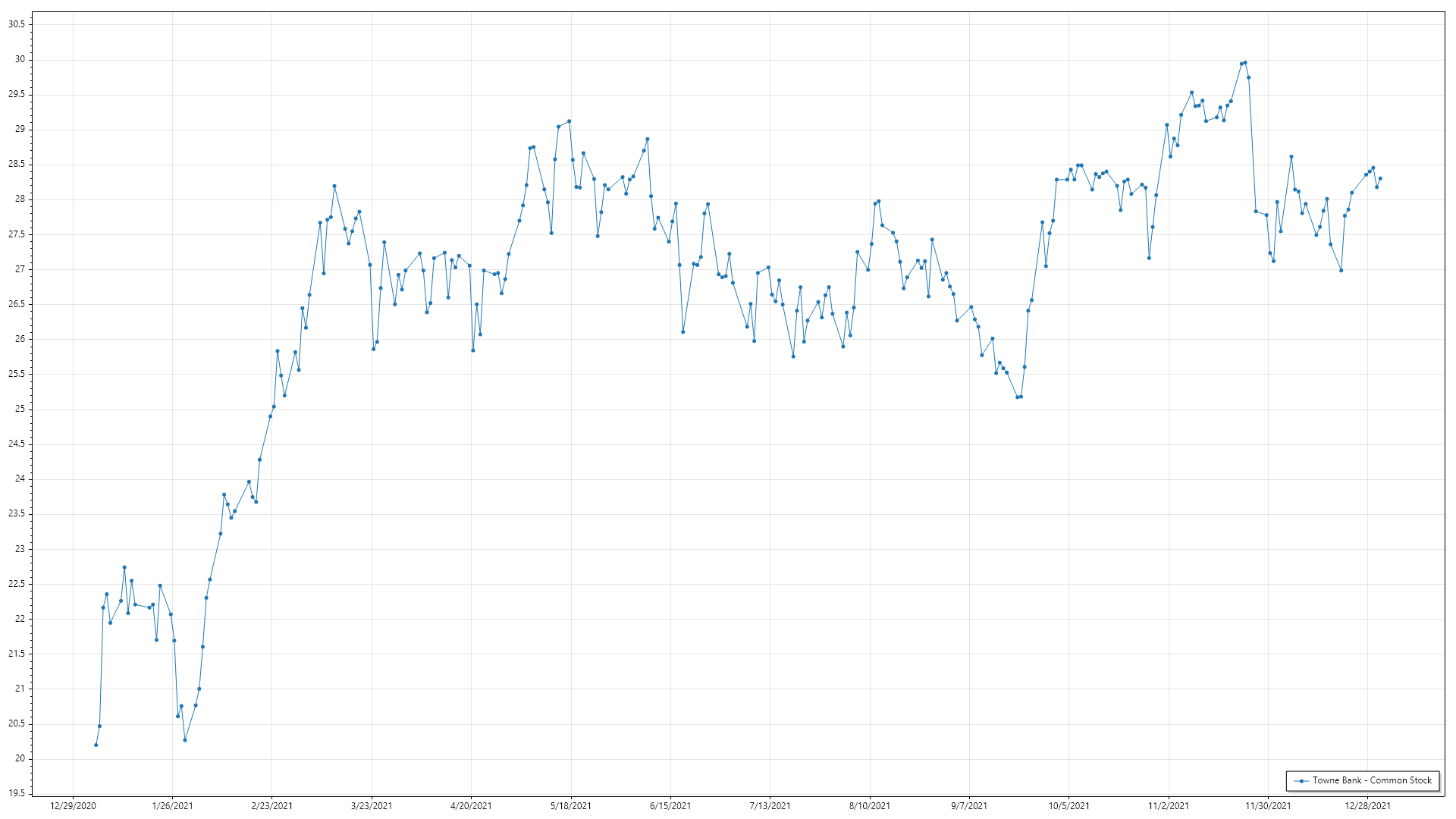Click the 12/28/2021 x-axis date label
The width and height of the screenshot is (1456, 819).
tap(1367, 805)
